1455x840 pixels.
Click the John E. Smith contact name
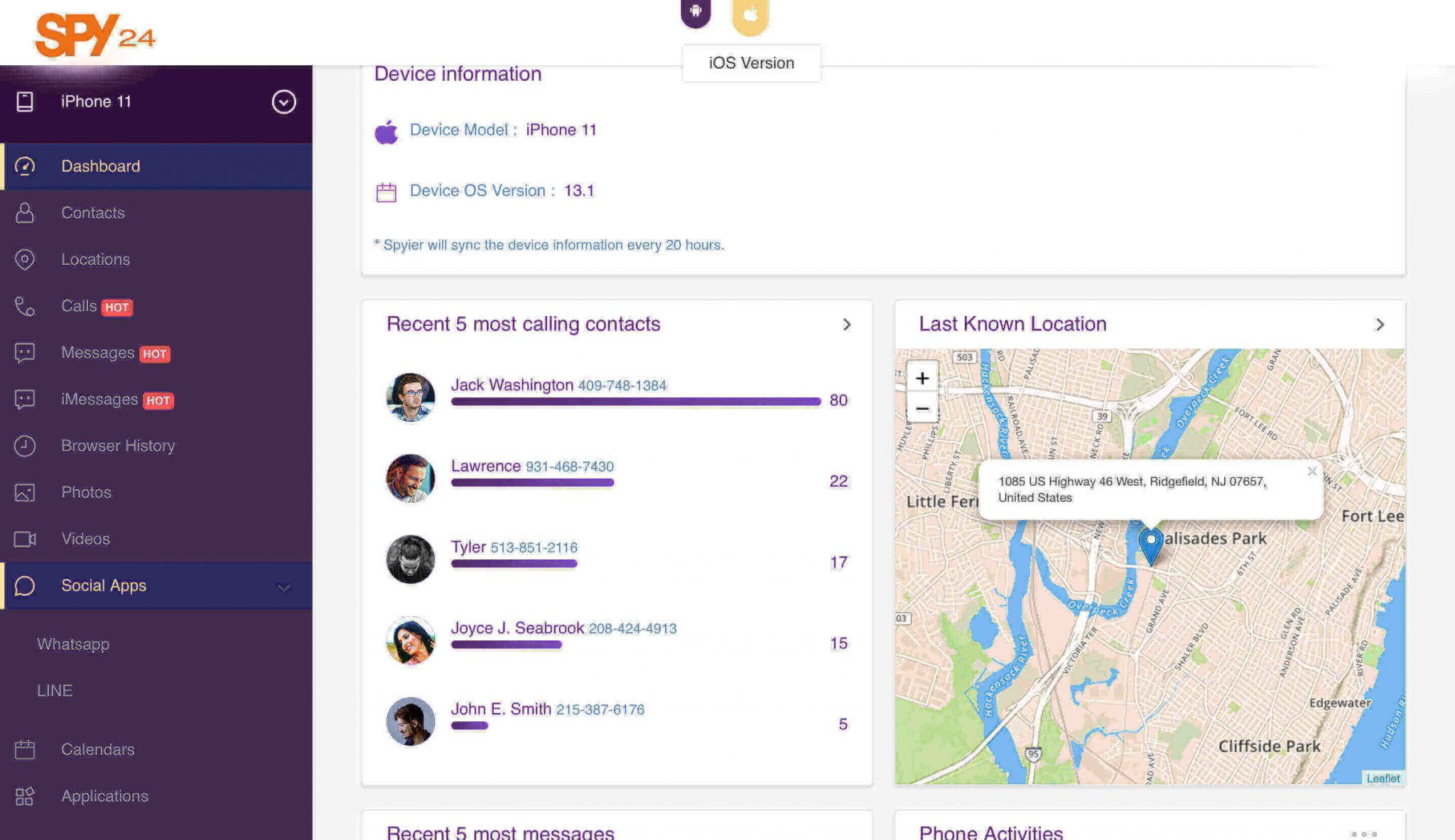click(501, 709)
